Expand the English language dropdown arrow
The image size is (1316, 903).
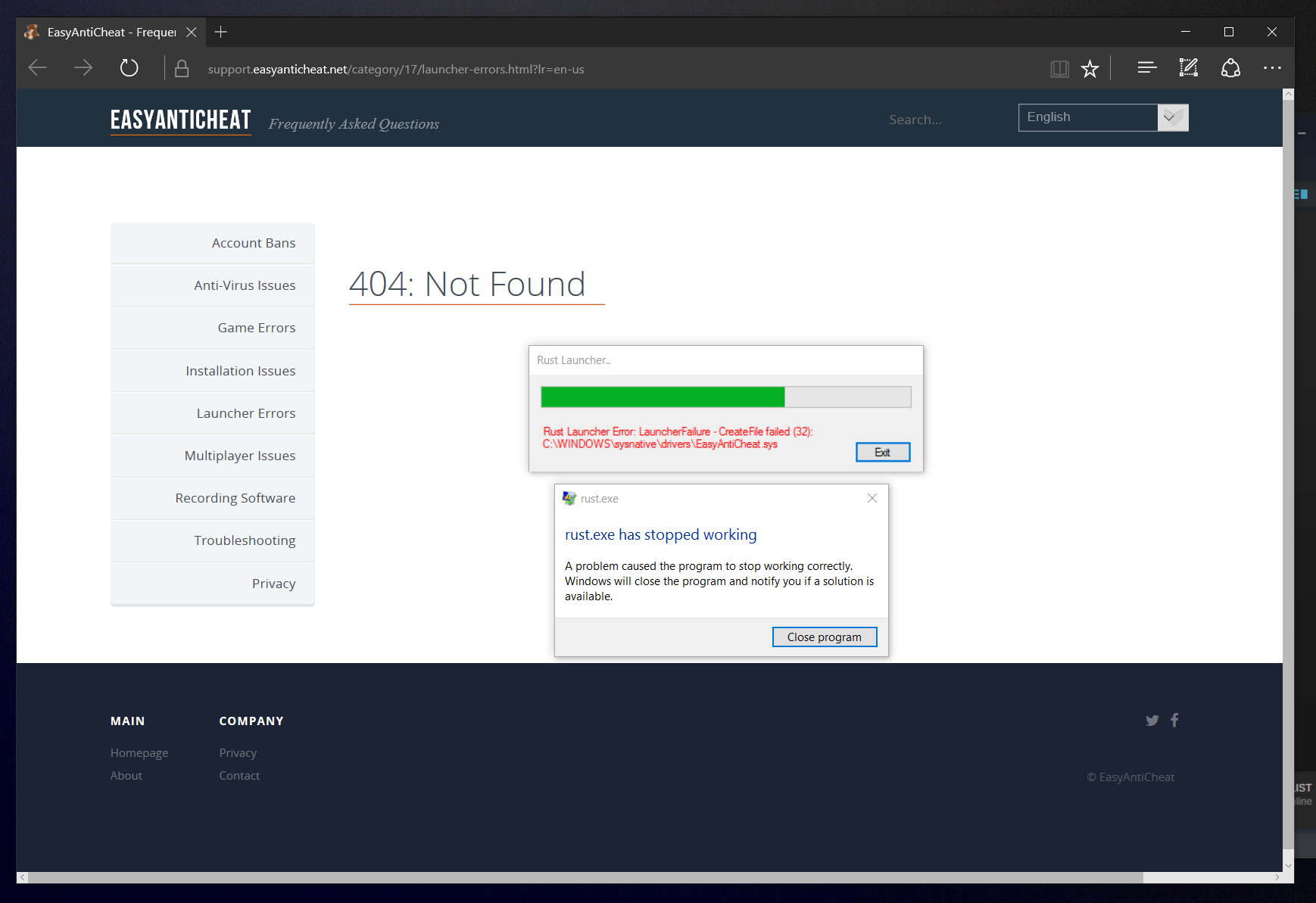(1173, 117)
